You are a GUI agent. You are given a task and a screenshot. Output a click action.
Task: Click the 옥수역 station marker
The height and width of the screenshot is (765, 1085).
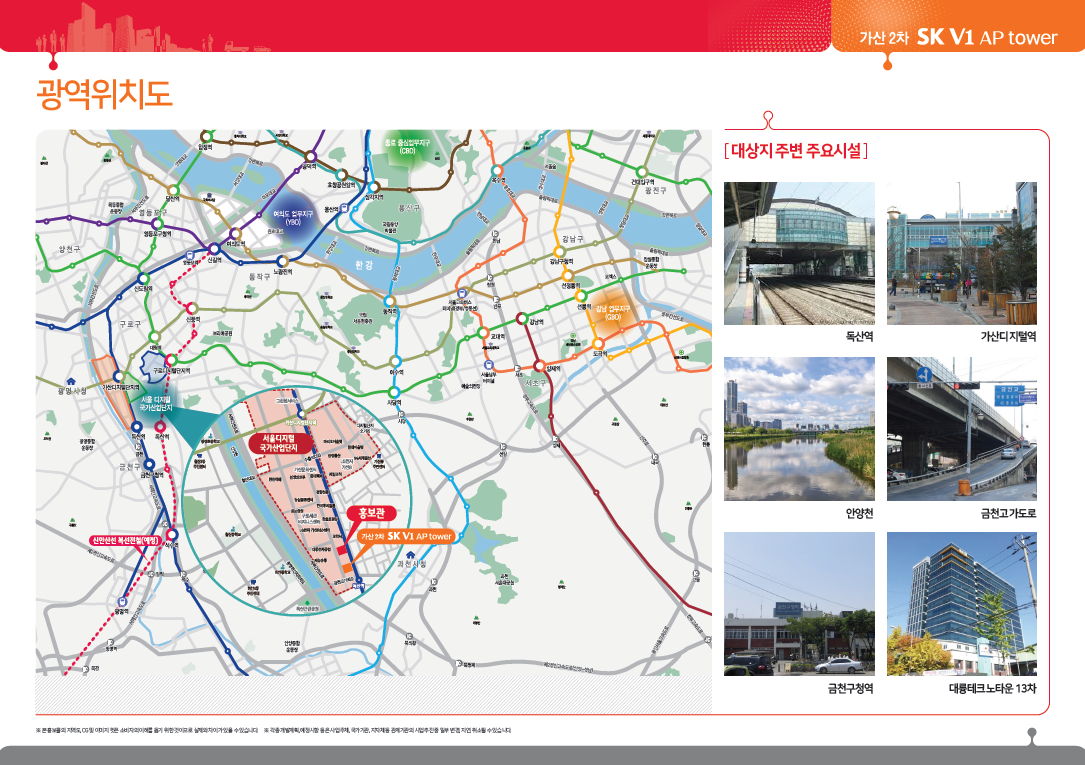tap(497, 170)
